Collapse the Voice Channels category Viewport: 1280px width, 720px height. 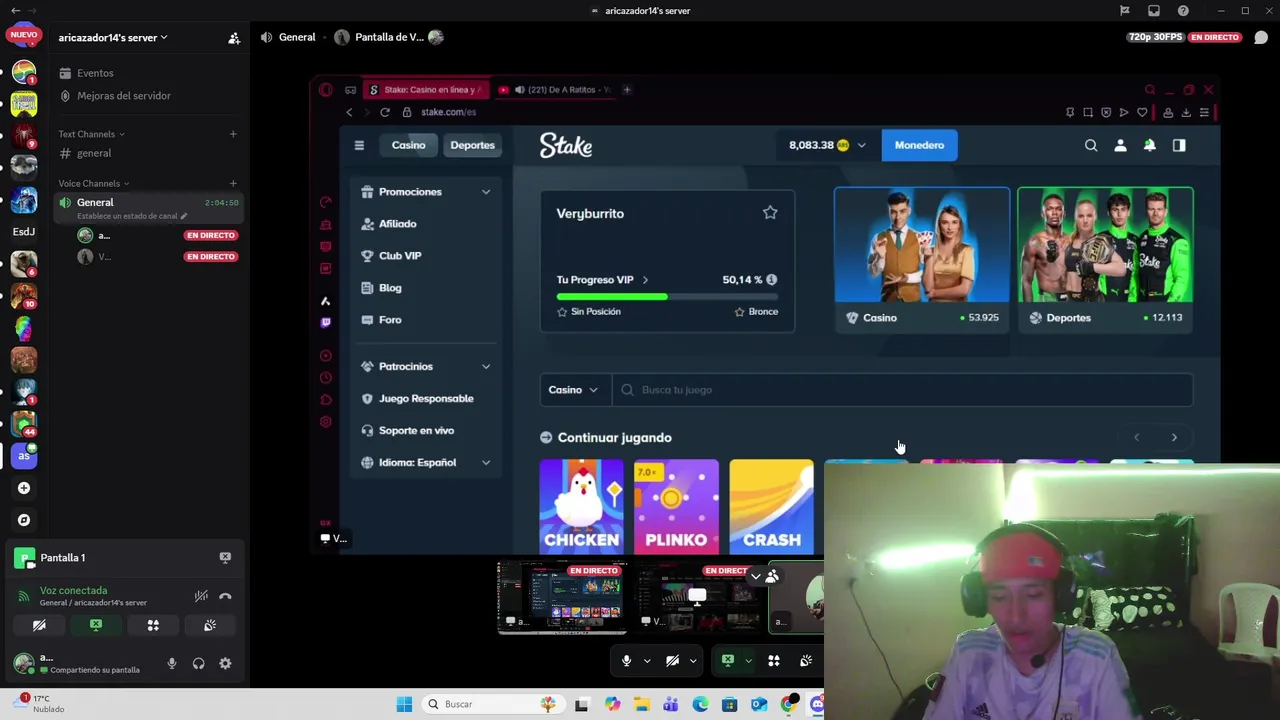pyautogui.click(x=94, y=183)
